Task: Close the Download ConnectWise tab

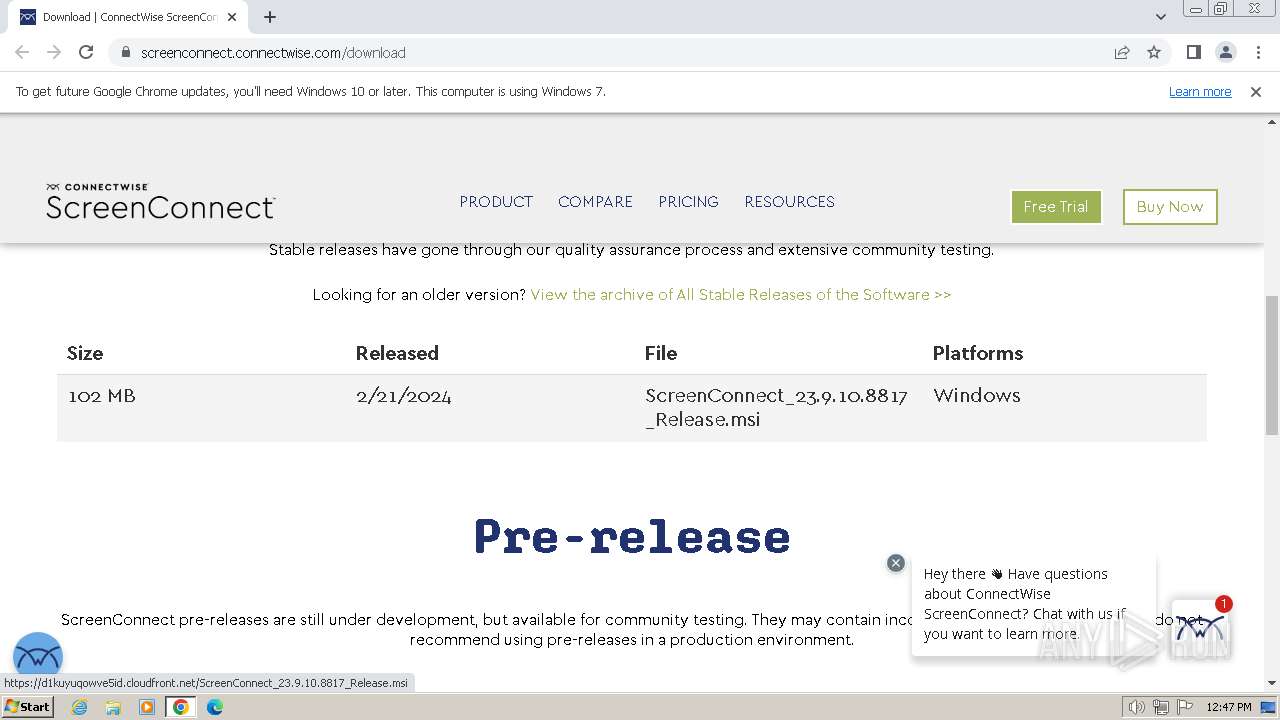Action: tap(232, 17)
